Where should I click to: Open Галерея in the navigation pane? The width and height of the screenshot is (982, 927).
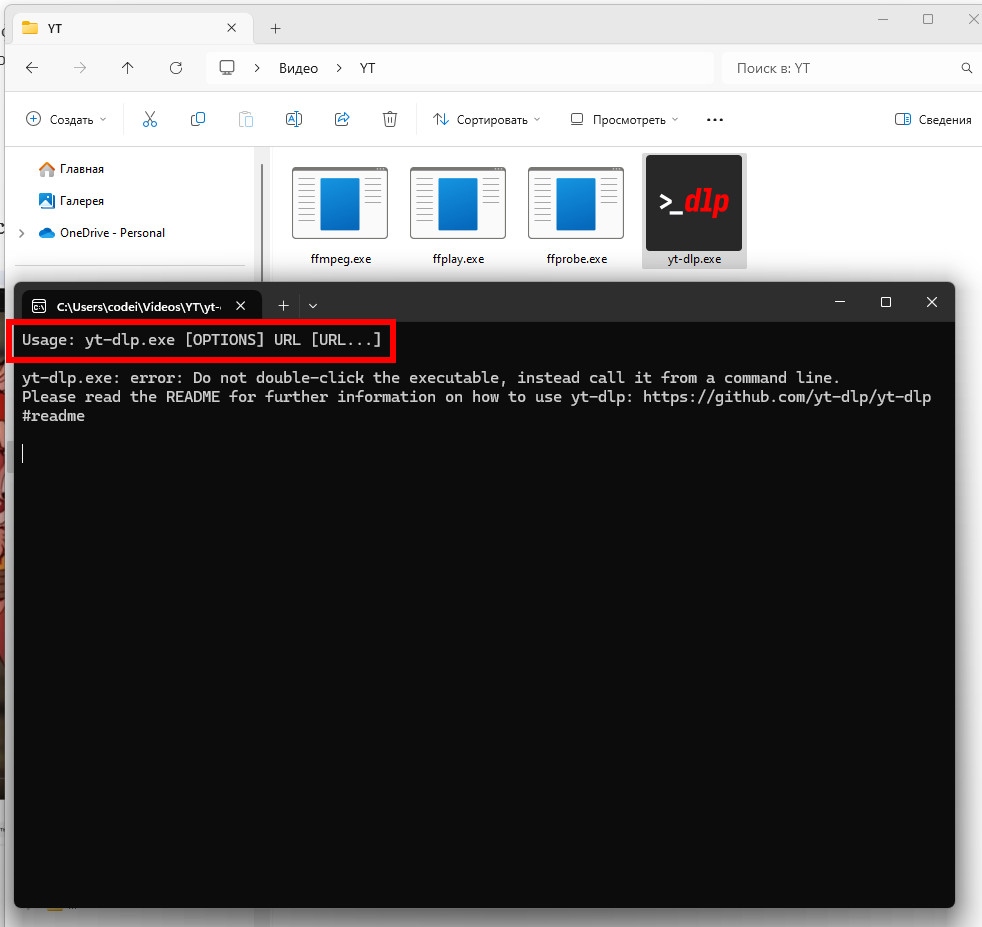click(81, 201)
